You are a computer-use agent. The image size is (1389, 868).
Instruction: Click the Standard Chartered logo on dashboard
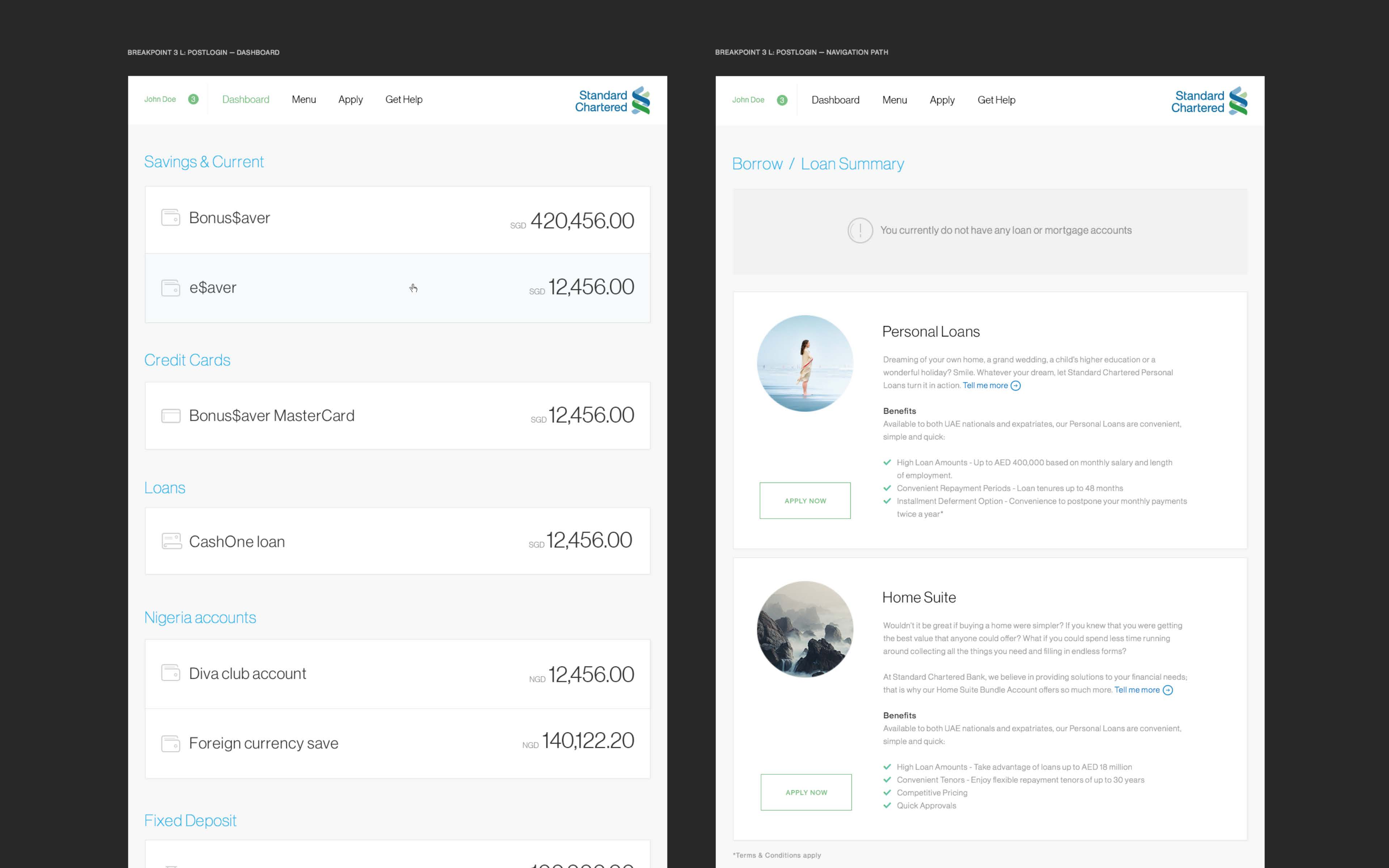pyautogui.click(x=612, y=101)
